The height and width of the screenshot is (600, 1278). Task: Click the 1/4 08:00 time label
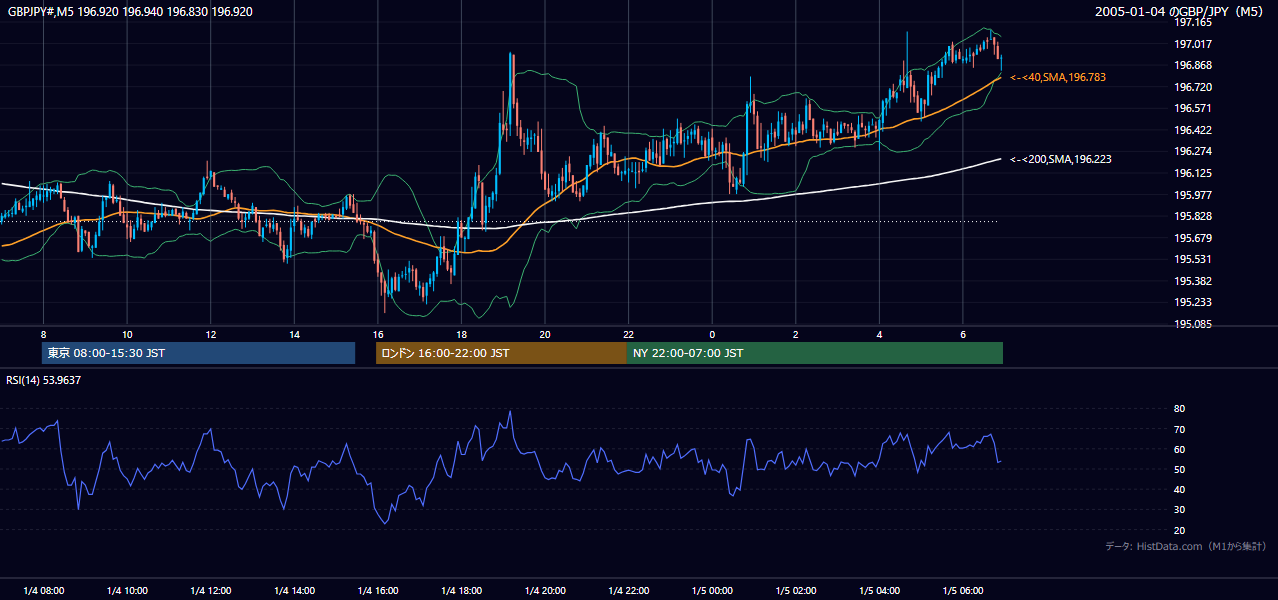(x=43, y=590)
